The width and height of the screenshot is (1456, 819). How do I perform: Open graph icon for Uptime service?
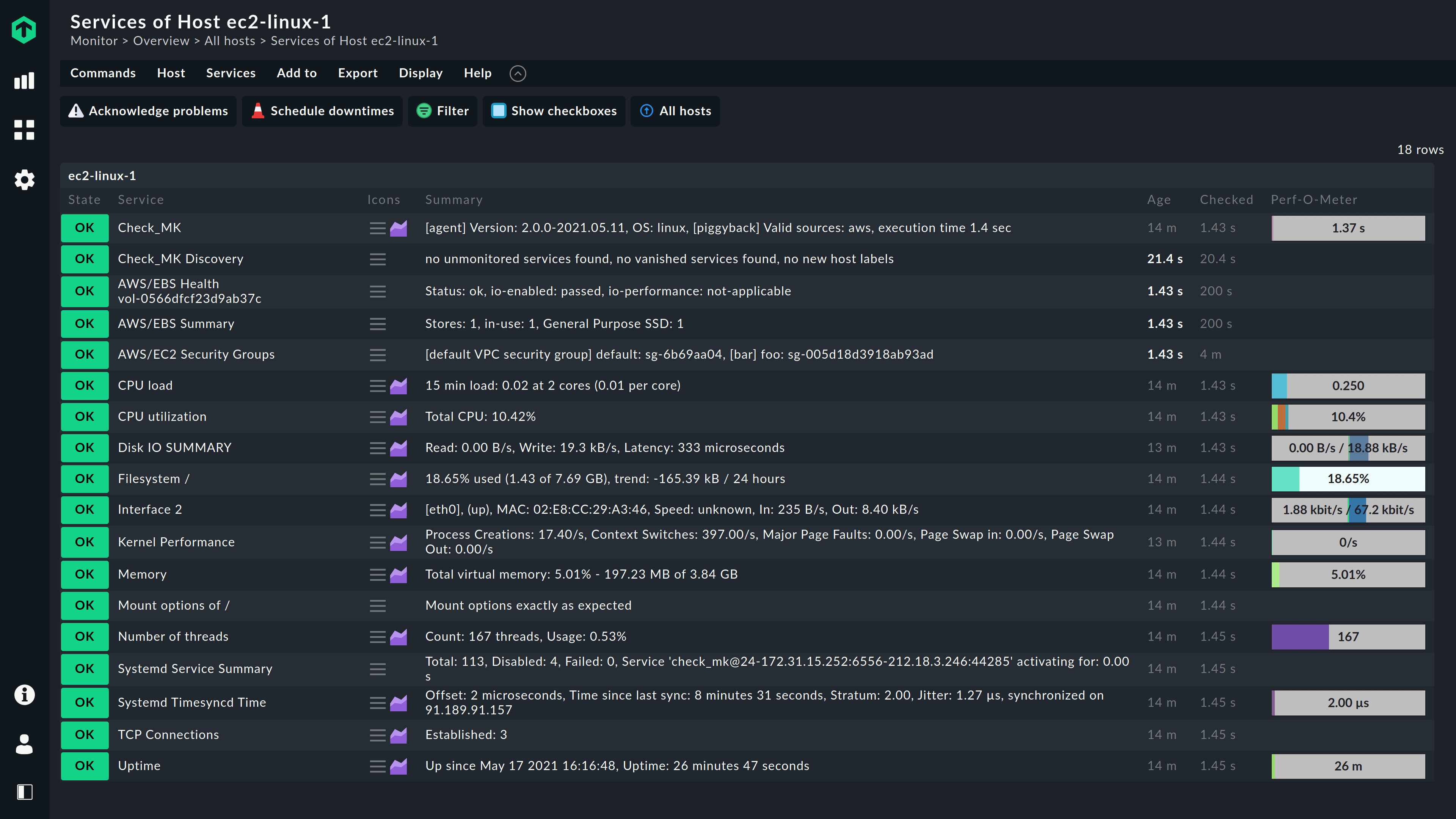(x=399, y=766)
